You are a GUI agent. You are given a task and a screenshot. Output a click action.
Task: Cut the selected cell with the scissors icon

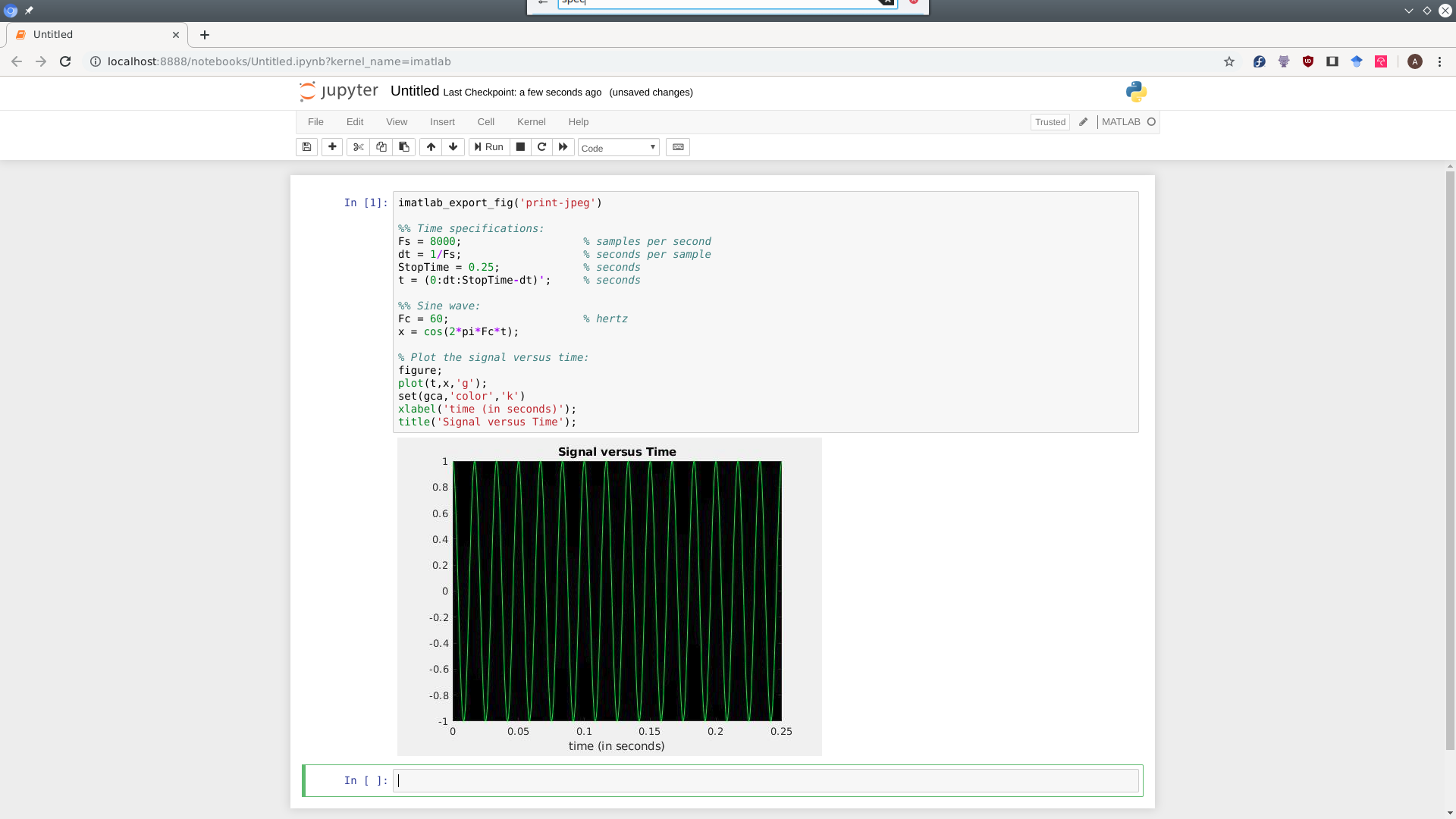pos(358,146)
